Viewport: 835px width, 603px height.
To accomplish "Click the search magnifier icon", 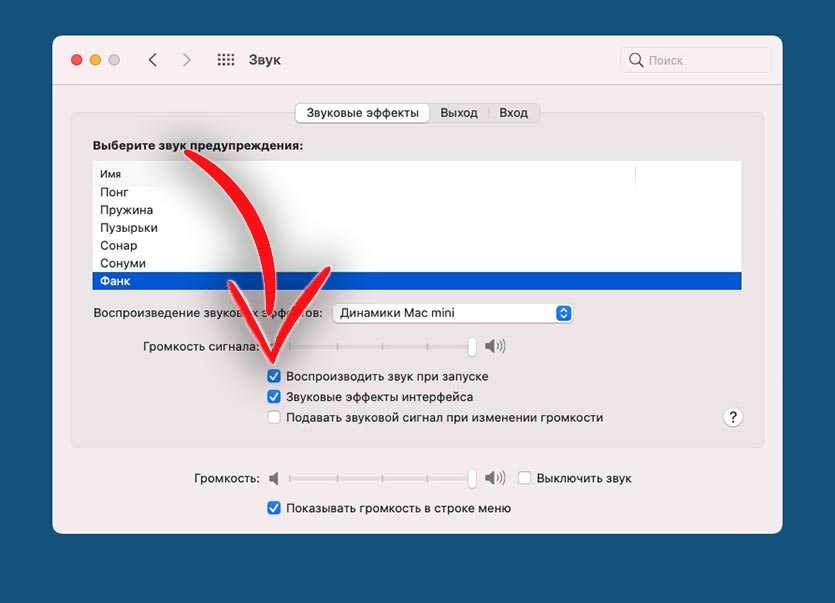I will pyautogui.click(x=636, y=60).
